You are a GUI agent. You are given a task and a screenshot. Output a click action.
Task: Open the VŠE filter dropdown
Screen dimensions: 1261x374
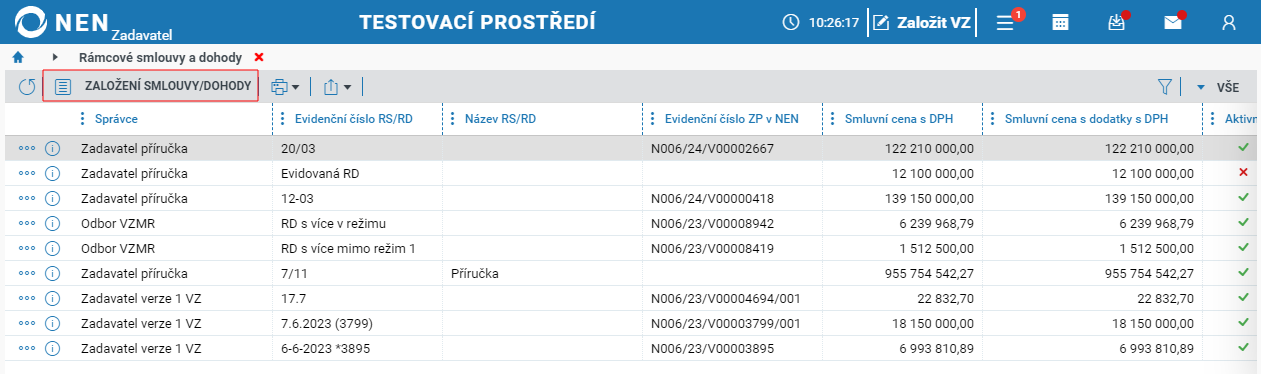(1218, 87)
